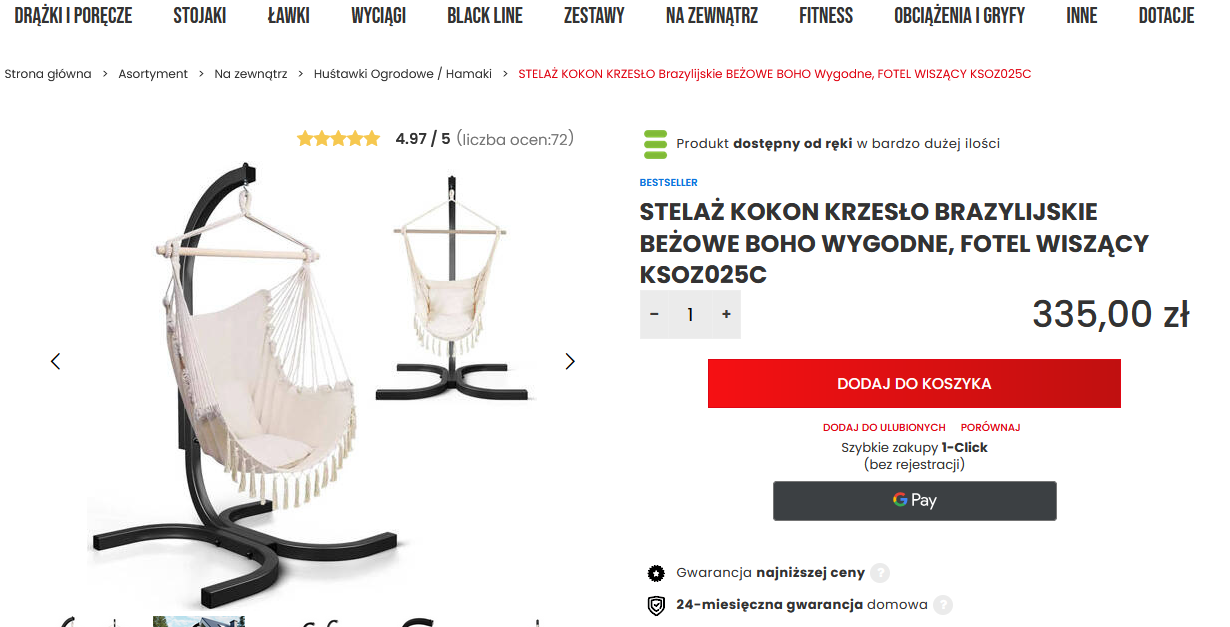The image size is (1230, 627).
Task: Click the warranty shield icon
Action: tap(656, 605)
